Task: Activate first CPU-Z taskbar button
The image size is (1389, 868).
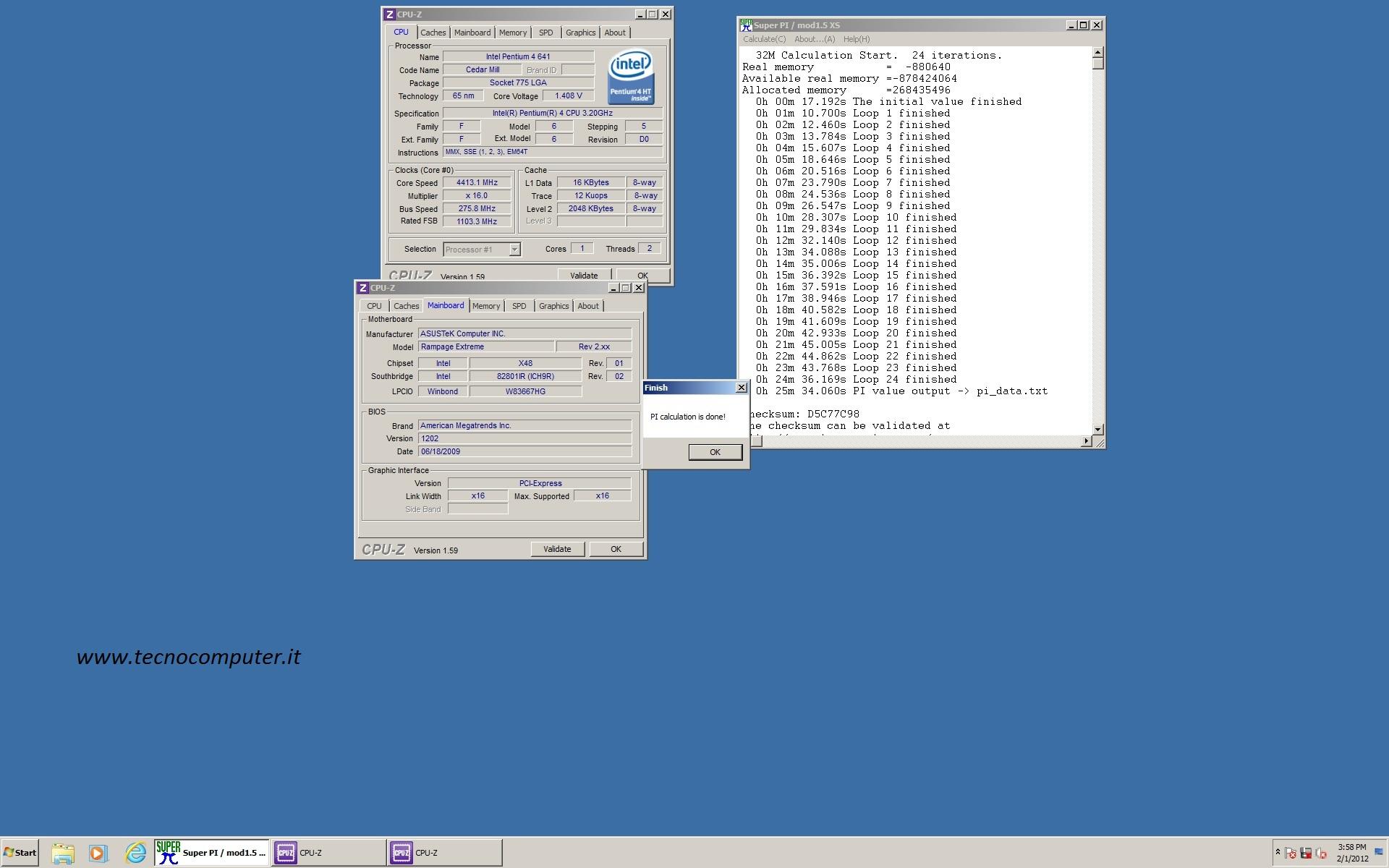Action: click(328, 853)
